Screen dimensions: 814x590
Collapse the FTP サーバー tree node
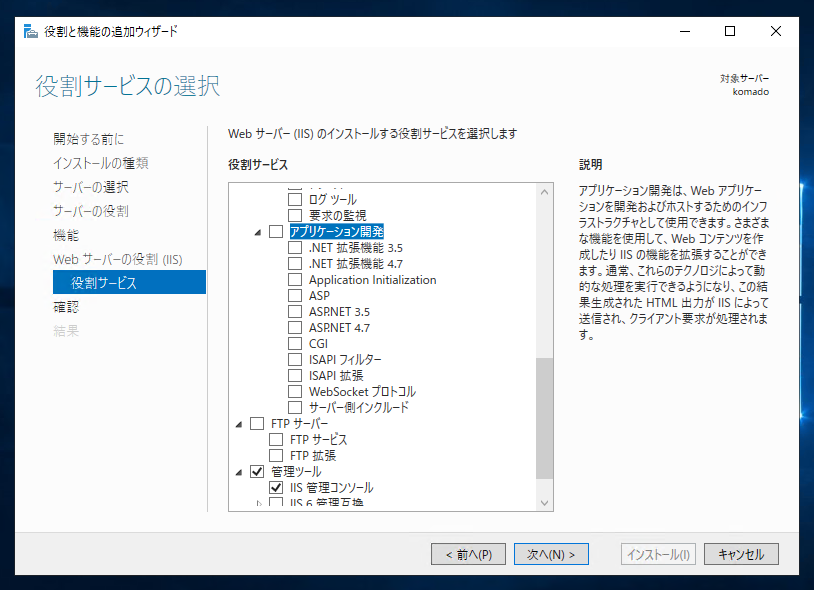[x=239, y=424]
